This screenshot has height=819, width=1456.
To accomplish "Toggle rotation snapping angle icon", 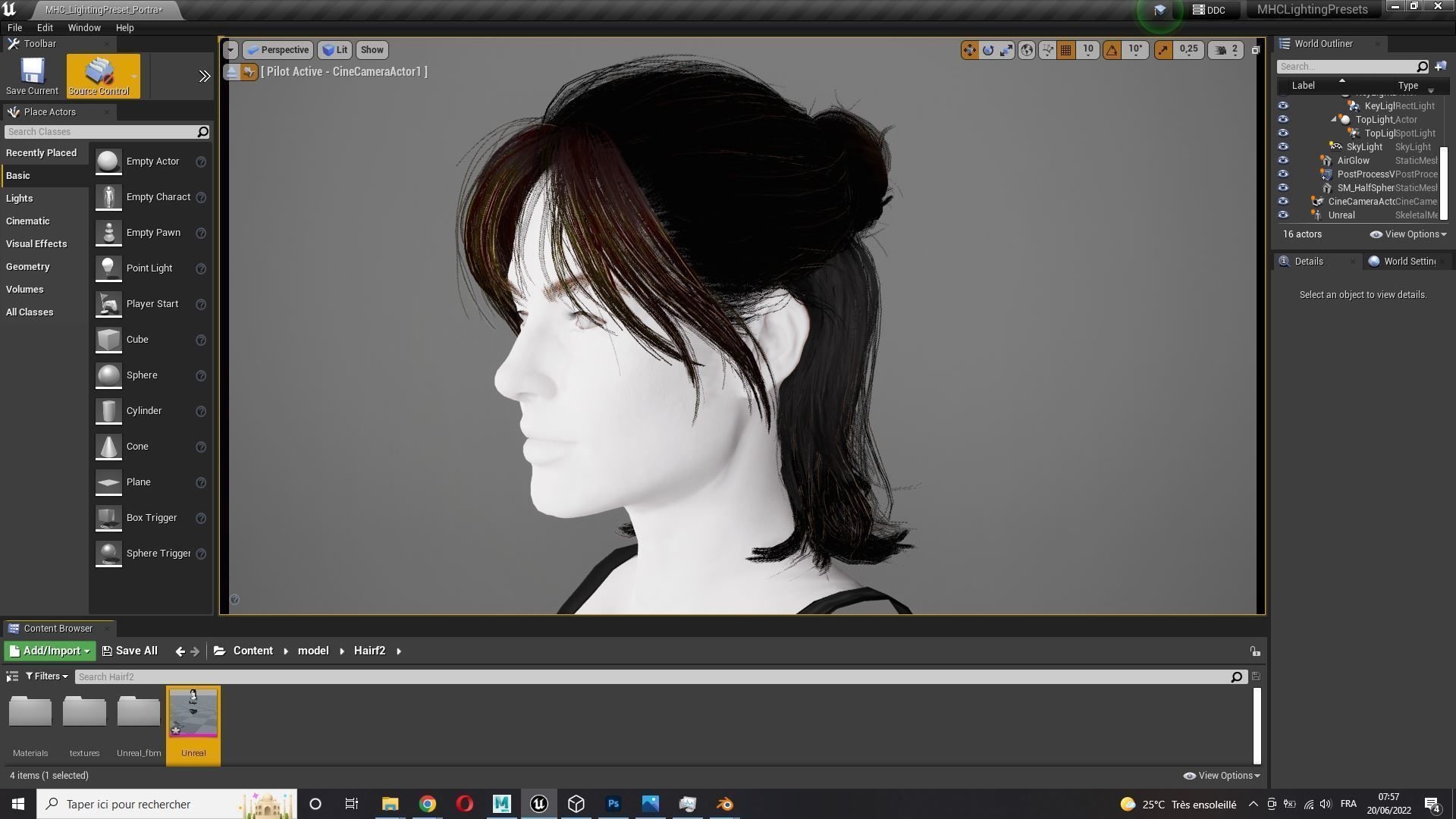I will (x=1112, y=50).
